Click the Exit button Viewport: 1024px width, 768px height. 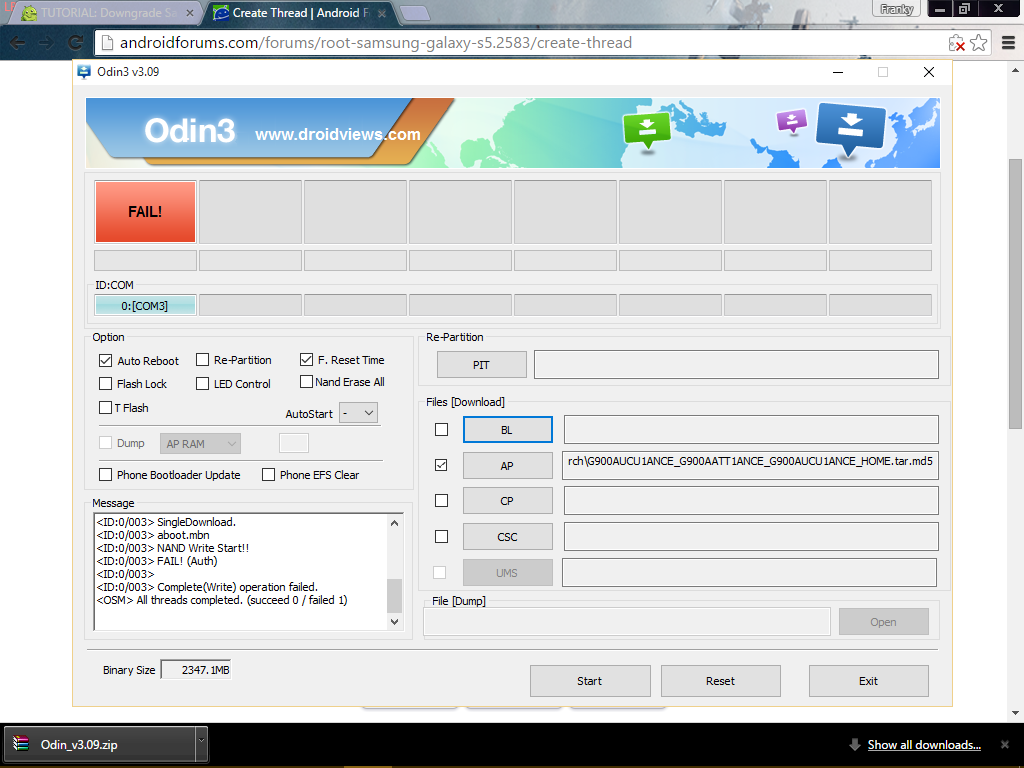[x=869, y=681]
